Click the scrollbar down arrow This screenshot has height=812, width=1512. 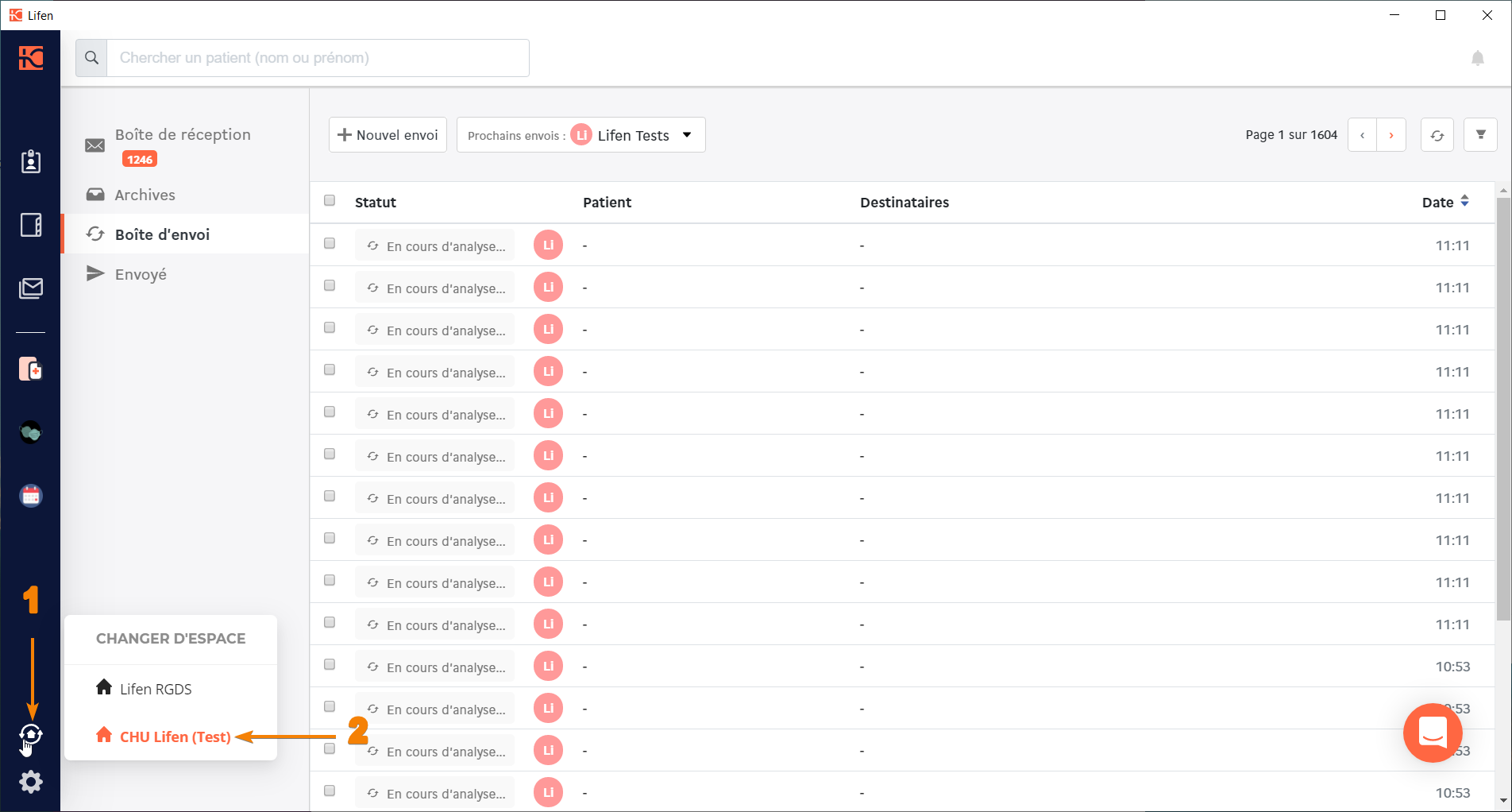1503,801
